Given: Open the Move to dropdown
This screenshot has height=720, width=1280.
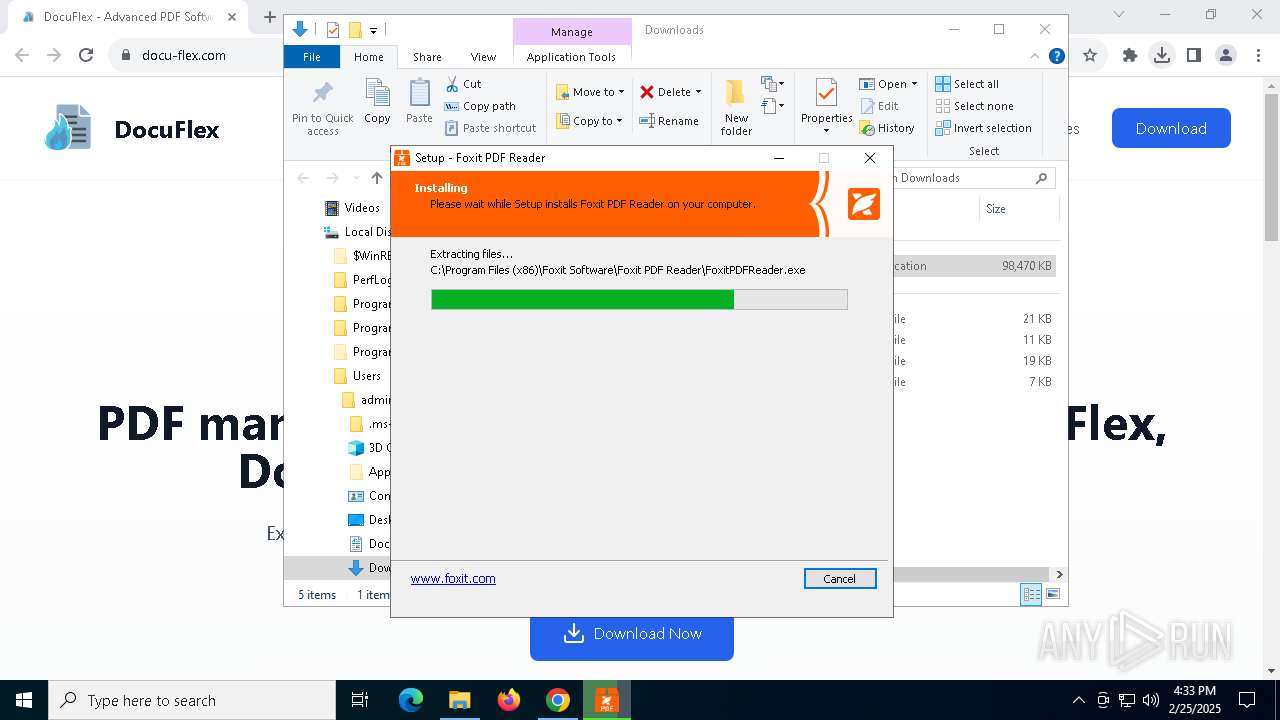Looking at the screenshot, I should pyautogui.click(x=590, y=92).
